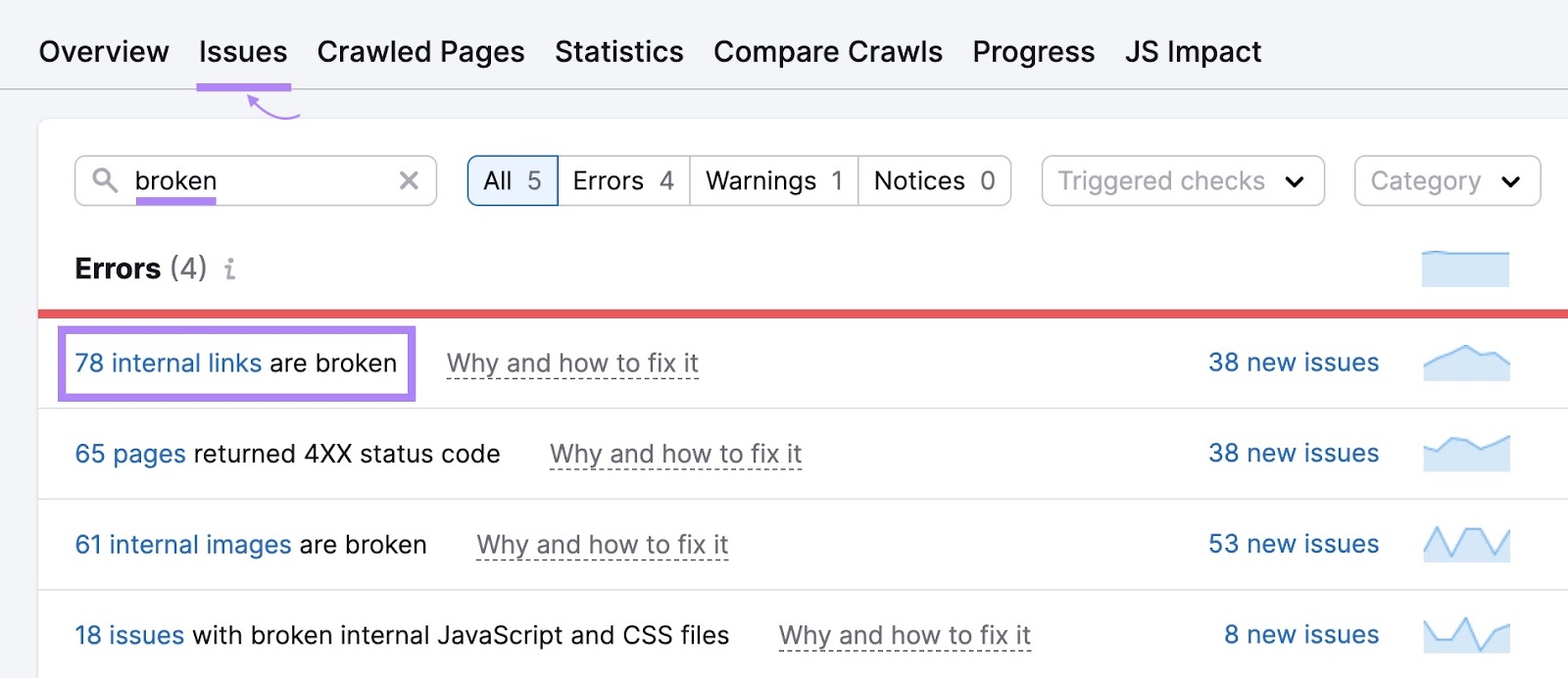Switch to the Overview tab

[103, 51]
